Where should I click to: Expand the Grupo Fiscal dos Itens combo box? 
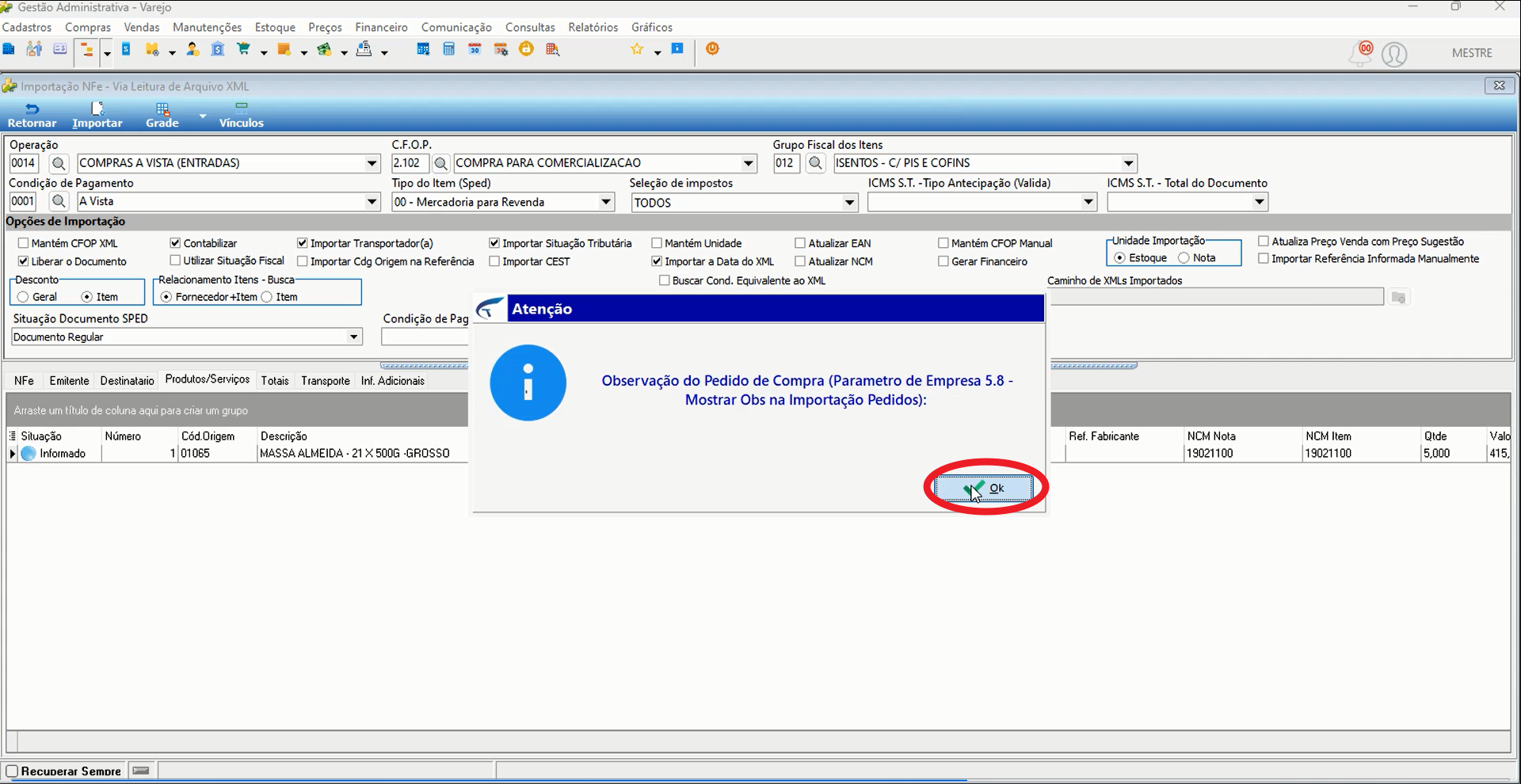tap(1128, 163)
